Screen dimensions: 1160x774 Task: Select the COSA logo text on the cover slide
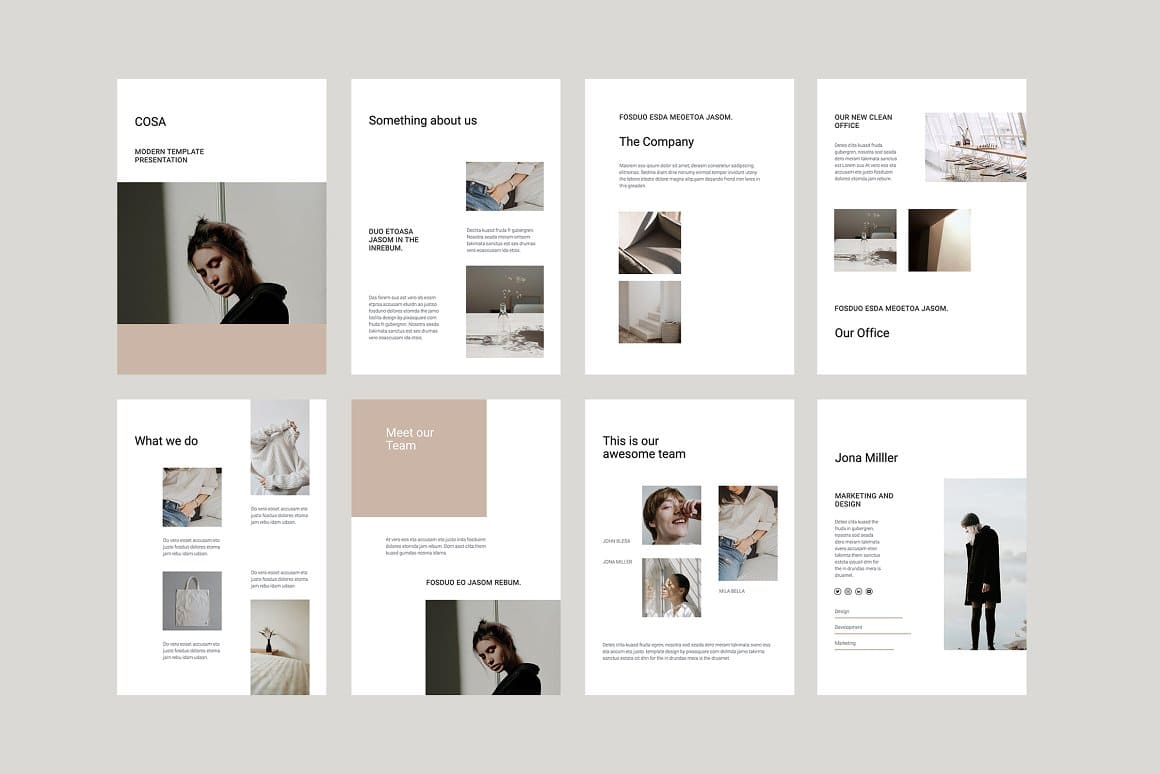(x=150, y=121)
